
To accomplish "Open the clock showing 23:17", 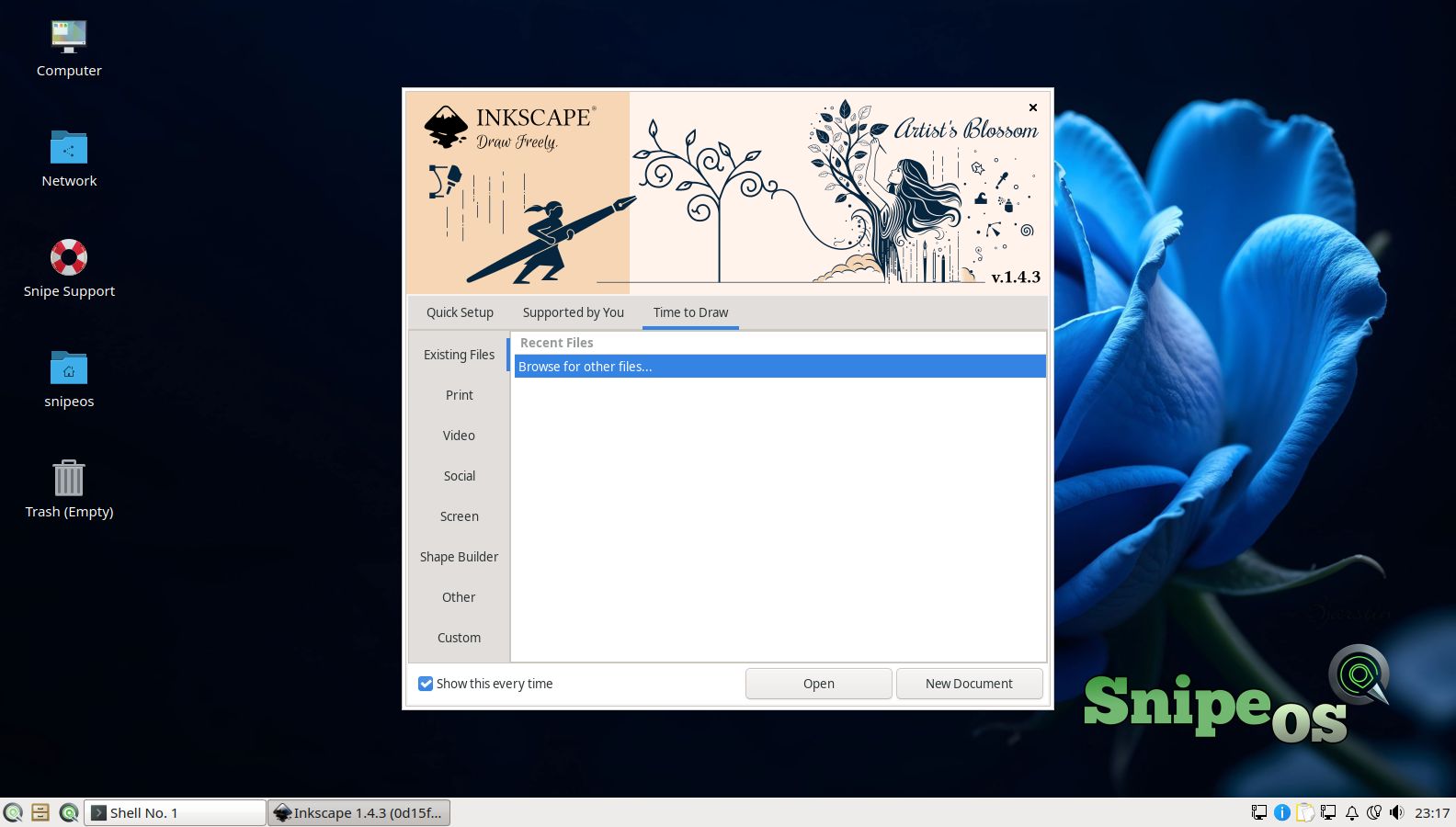I will [x=1432, y=812].
